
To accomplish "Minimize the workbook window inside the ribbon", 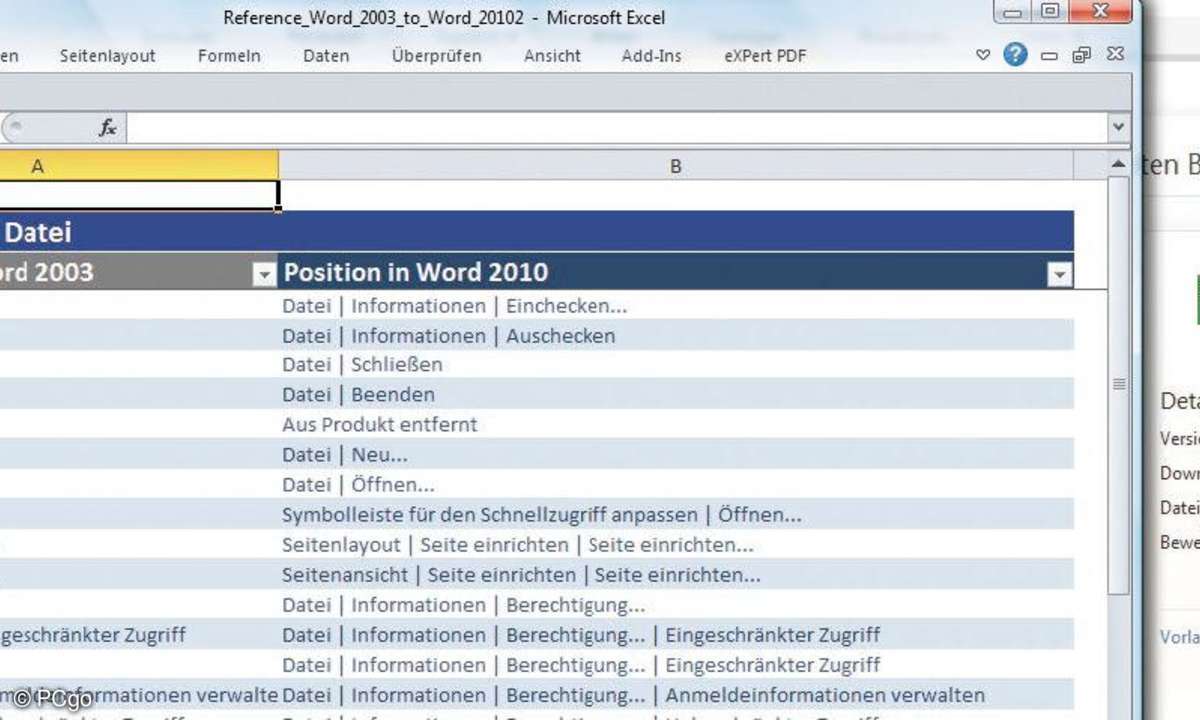I will click(x=1049, y=57).
